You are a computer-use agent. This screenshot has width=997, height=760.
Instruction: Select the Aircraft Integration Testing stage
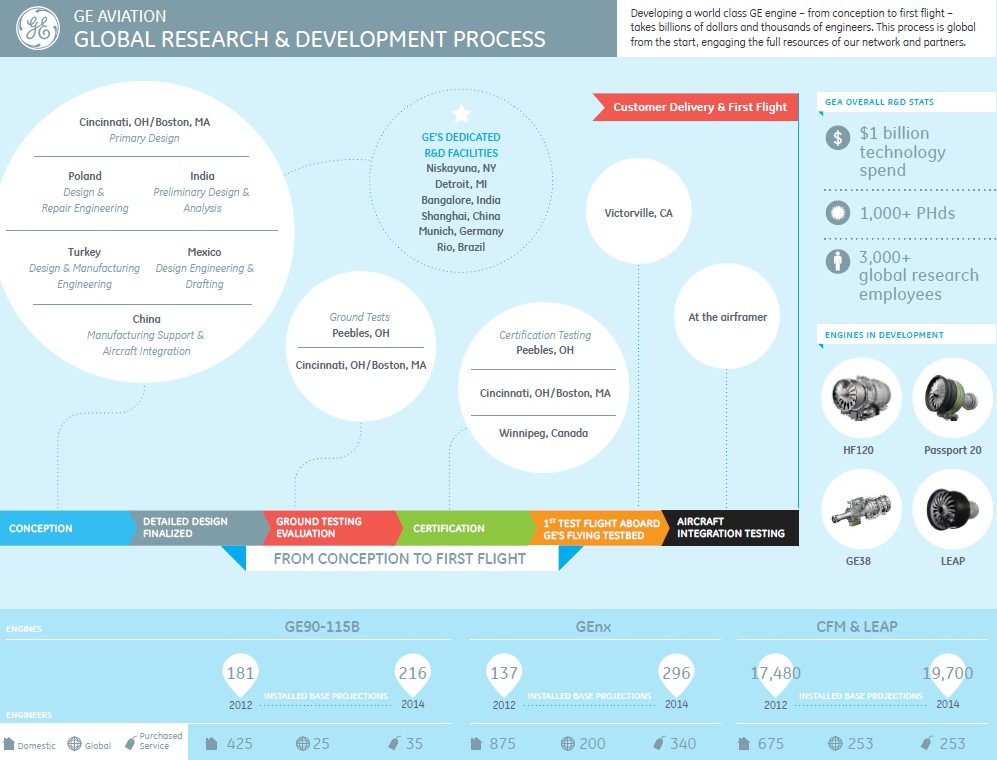[730, 528]
